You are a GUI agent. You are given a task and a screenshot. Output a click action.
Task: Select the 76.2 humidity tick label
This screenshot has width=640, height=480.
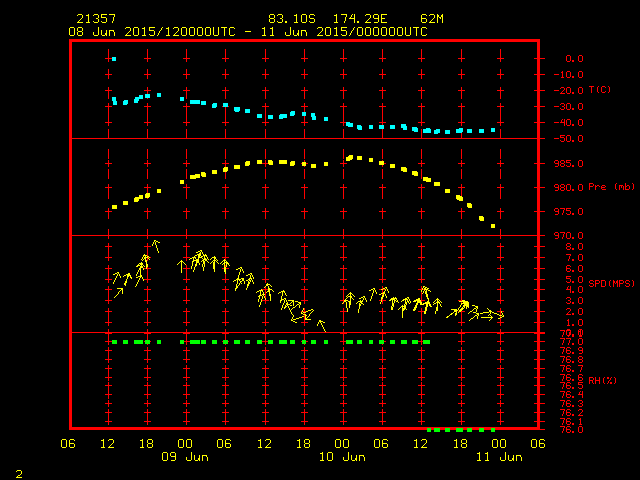(571, 413)
